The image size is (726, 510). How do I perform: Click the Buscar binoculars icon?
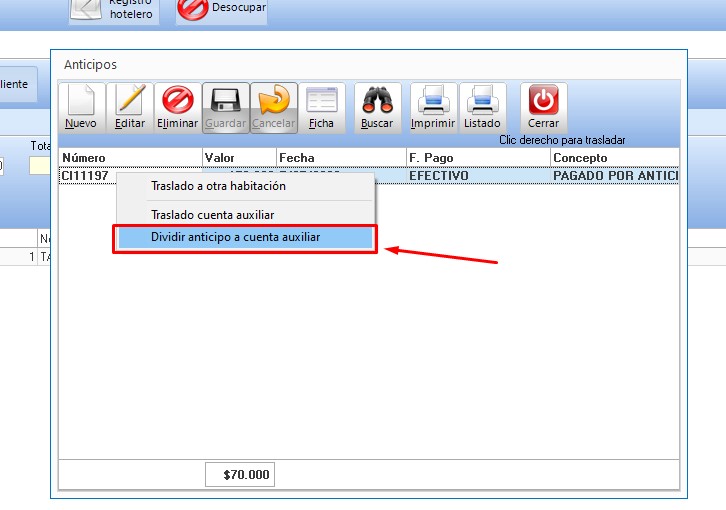point(377,100)
